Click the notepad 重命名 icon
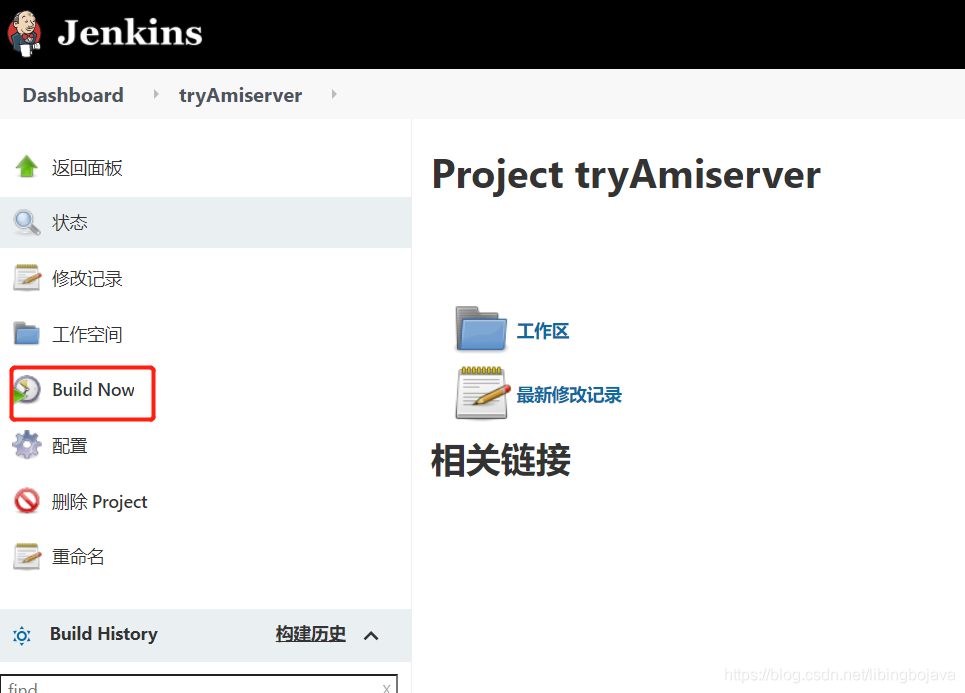Image resolution: width=965 pixels, height=693 pixels. click(26, 556)
